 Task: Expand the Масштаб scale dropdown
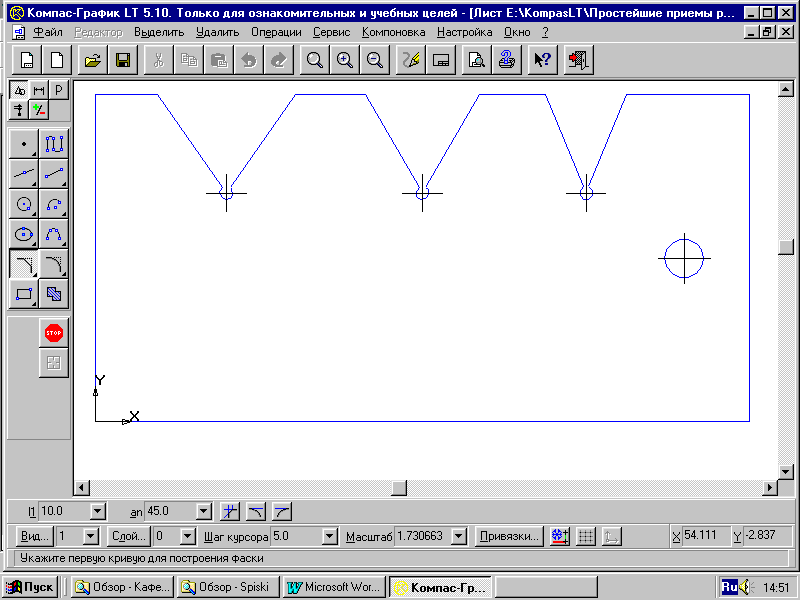pyautogui.click(x=459, y=536)
